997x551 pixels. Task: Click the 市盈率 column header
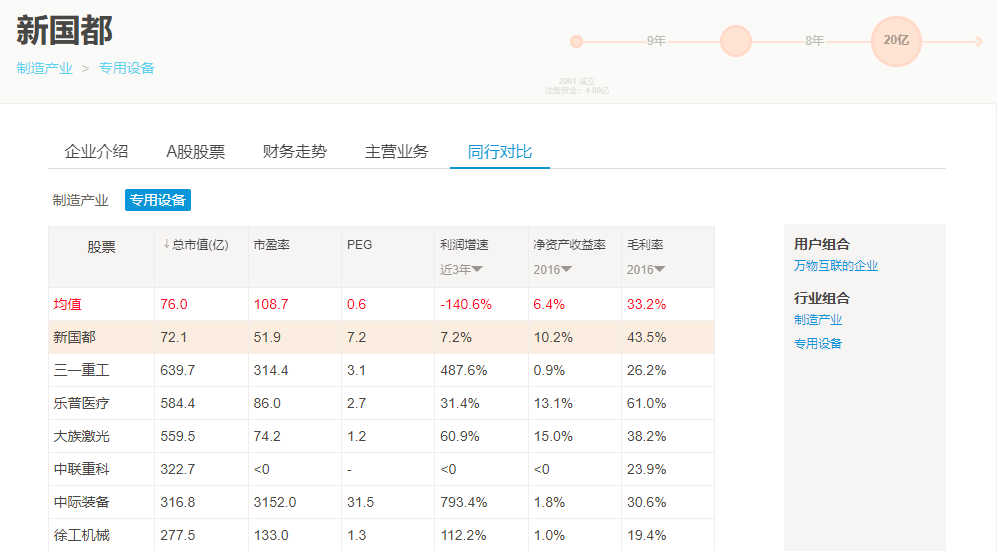coord(271,245)
